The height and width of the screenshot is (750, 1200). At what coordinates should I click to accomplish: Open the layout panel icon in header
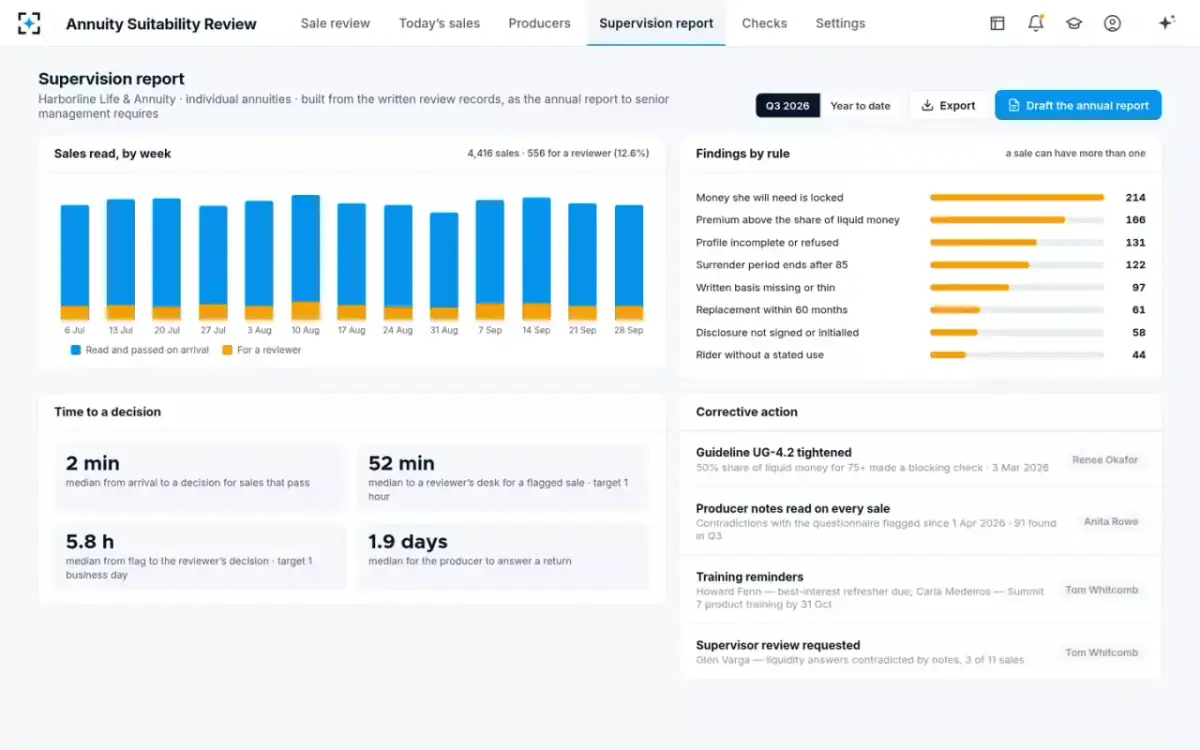pyautogui.click(x=997, y=23)
